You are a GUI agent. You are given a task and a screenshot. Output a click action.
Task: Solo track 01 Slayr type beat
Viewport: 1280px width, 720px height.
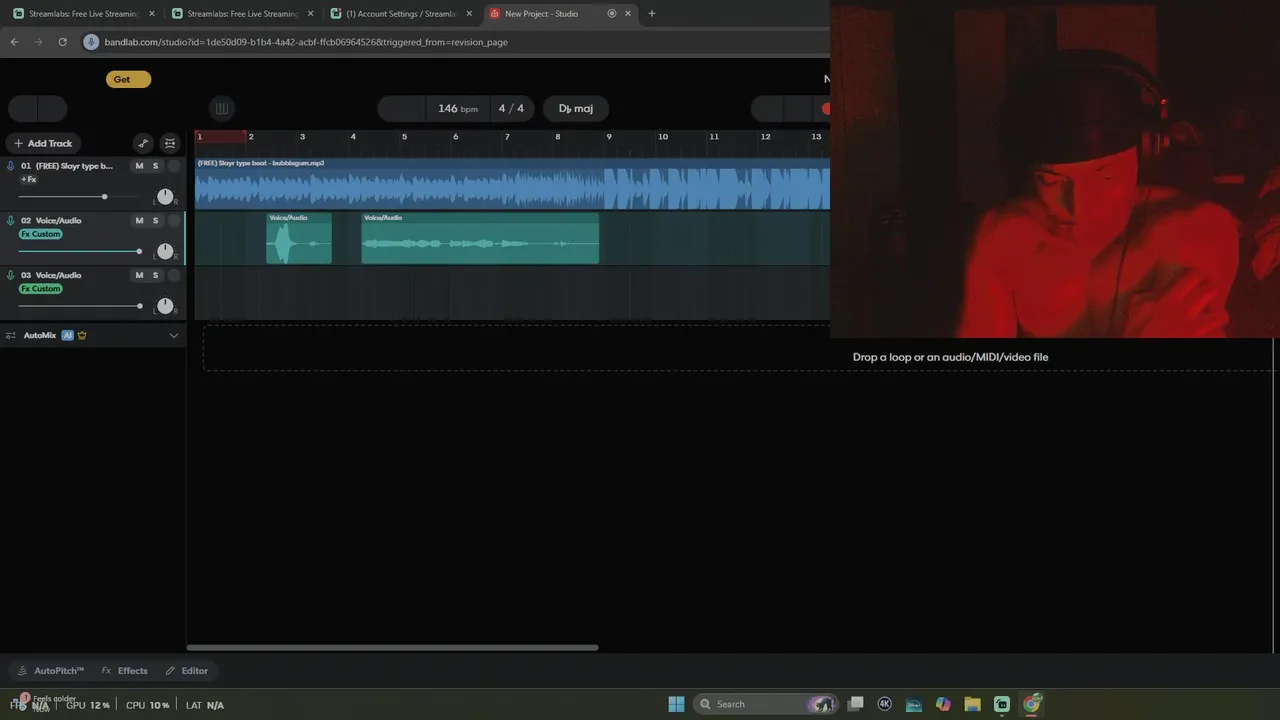point(155,166)
